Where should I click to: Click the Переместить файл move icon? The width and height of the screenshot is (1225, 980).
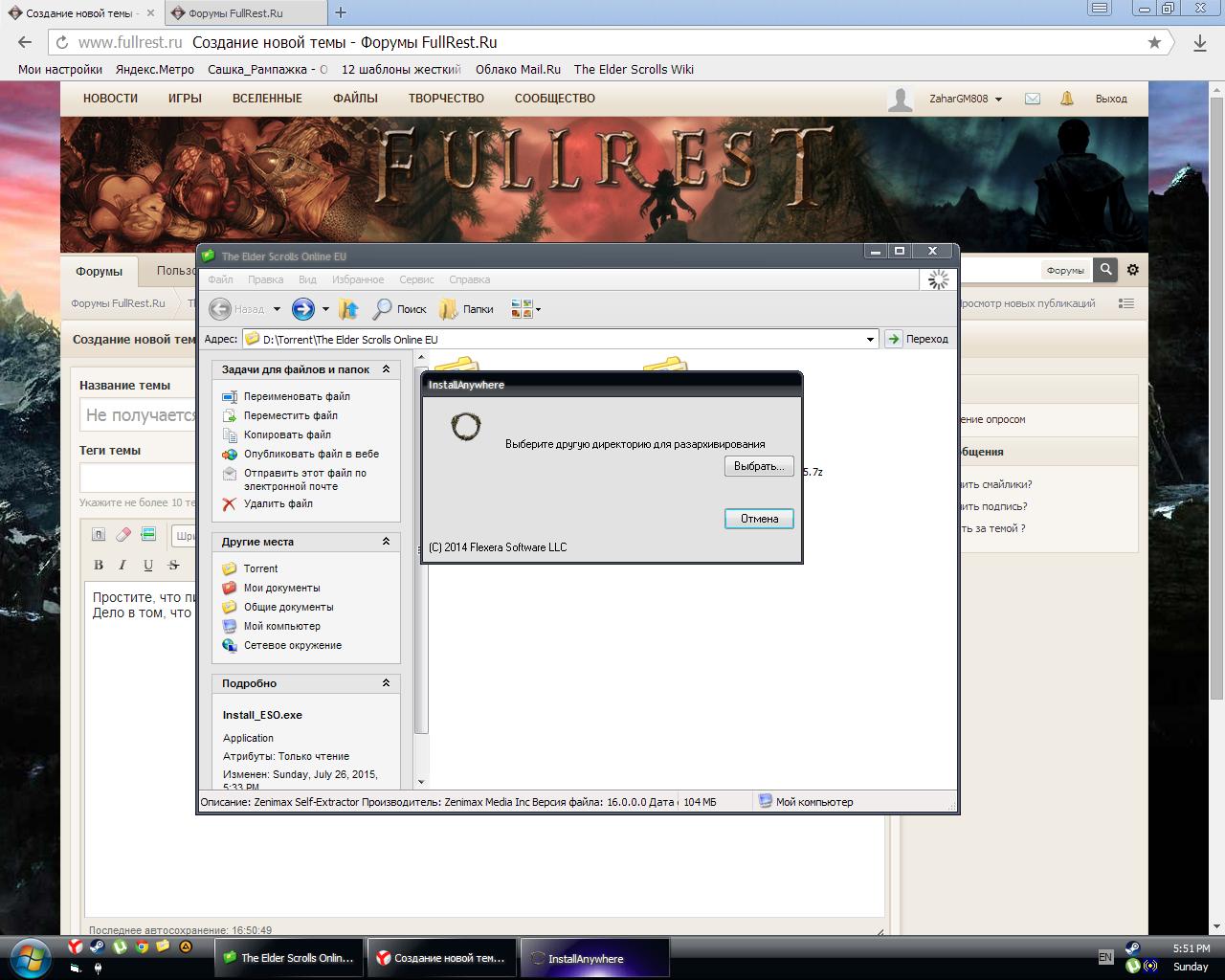[x=229, y=415]
